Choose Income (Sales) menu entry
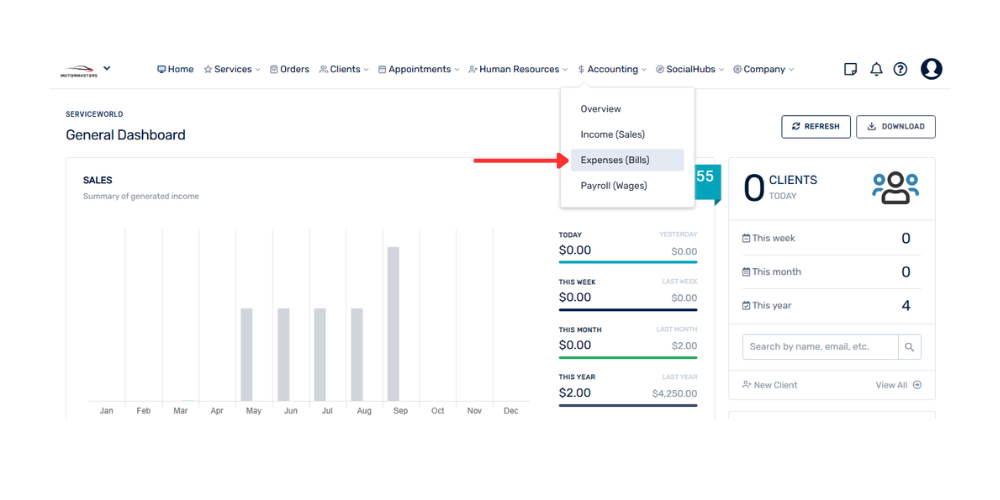 click(612, 134)
